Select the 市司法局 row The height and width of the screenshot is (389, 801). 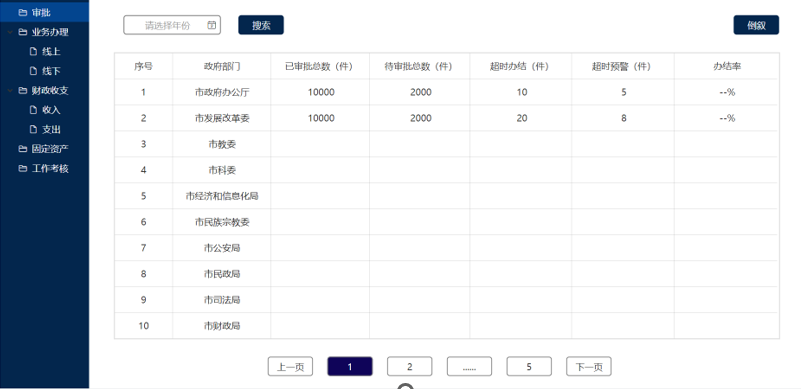[x=447, y=300]
